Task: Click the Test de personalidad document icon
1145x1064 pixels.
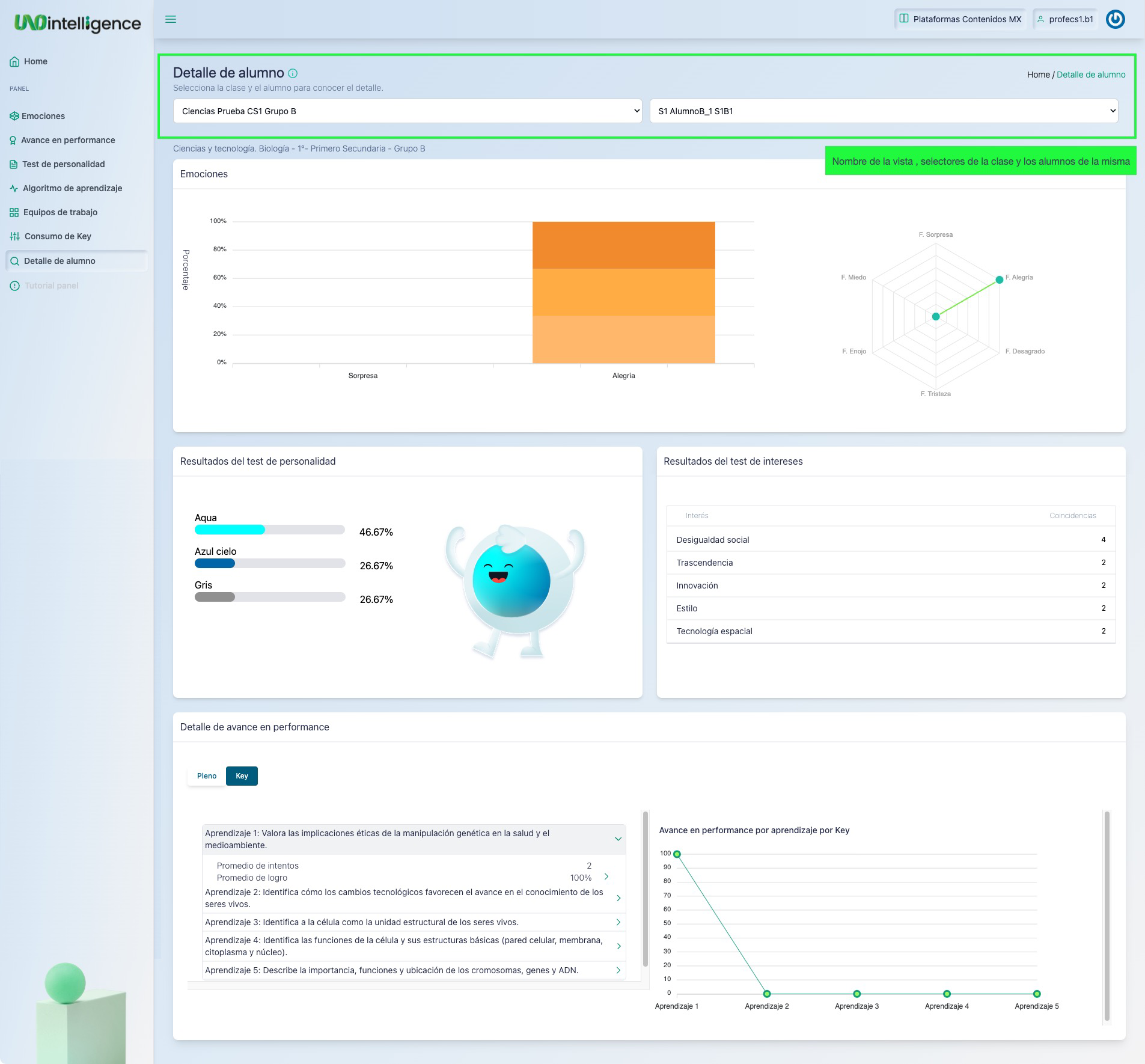Action: pyautogui.click(x=14, y=164)
